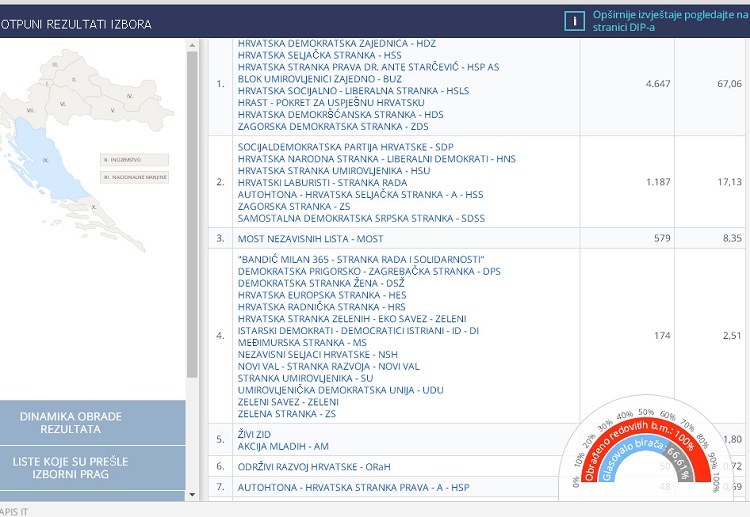Viewport: 750px width, 517px height.
Task: Click Zagorska demokratska stranka - ZDS
Action: pyautogui.click(x=333, y=127)
